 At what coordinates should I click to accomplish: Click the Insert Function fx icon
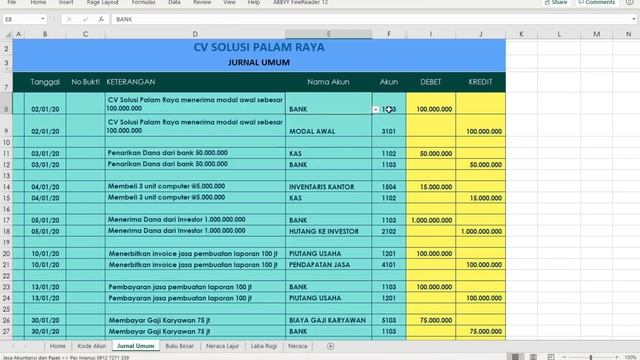[101, 19]
